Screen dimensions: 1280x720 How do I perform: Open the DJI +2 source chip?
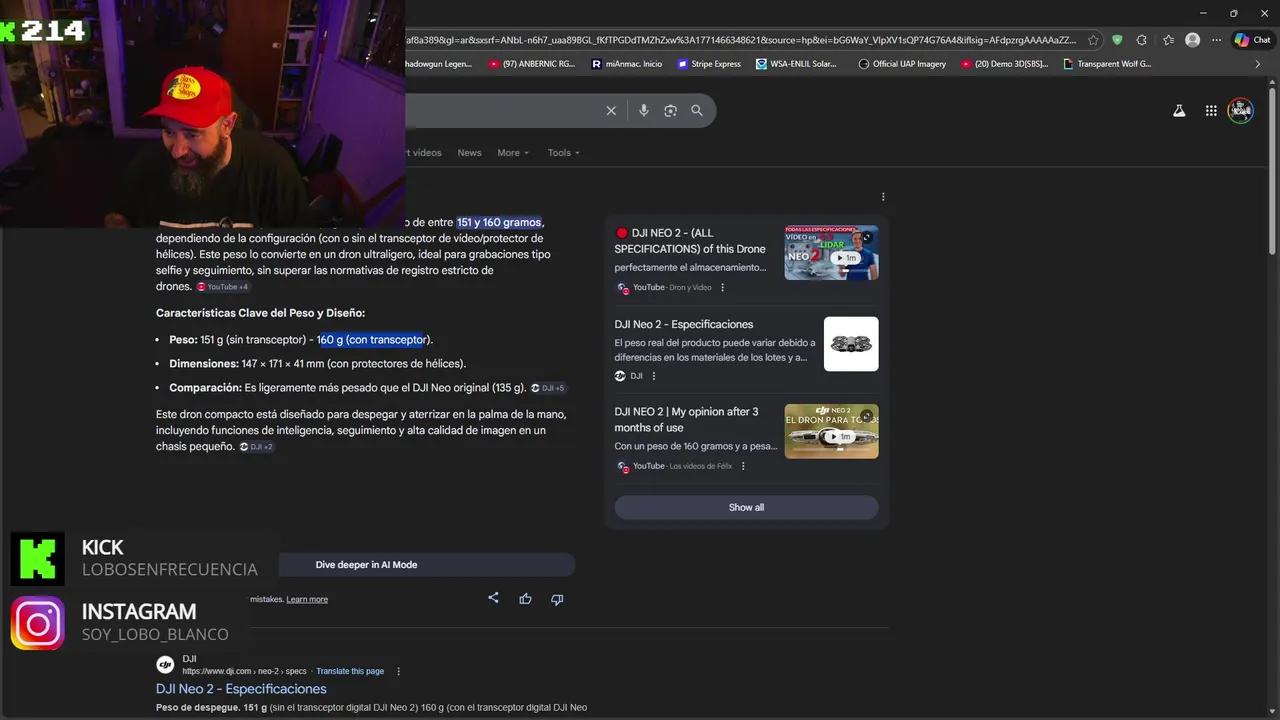tap(256, 447)
